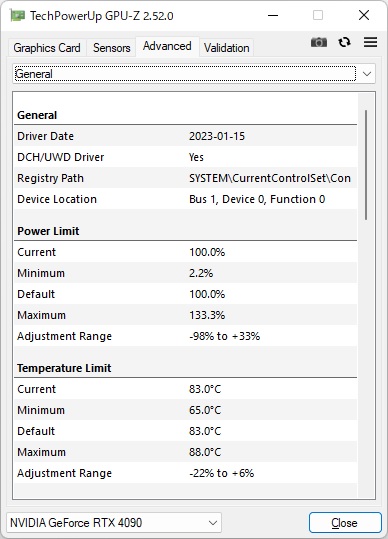
Task: Expand the General category dropdown arrow
Action: (x=367, y=74)
